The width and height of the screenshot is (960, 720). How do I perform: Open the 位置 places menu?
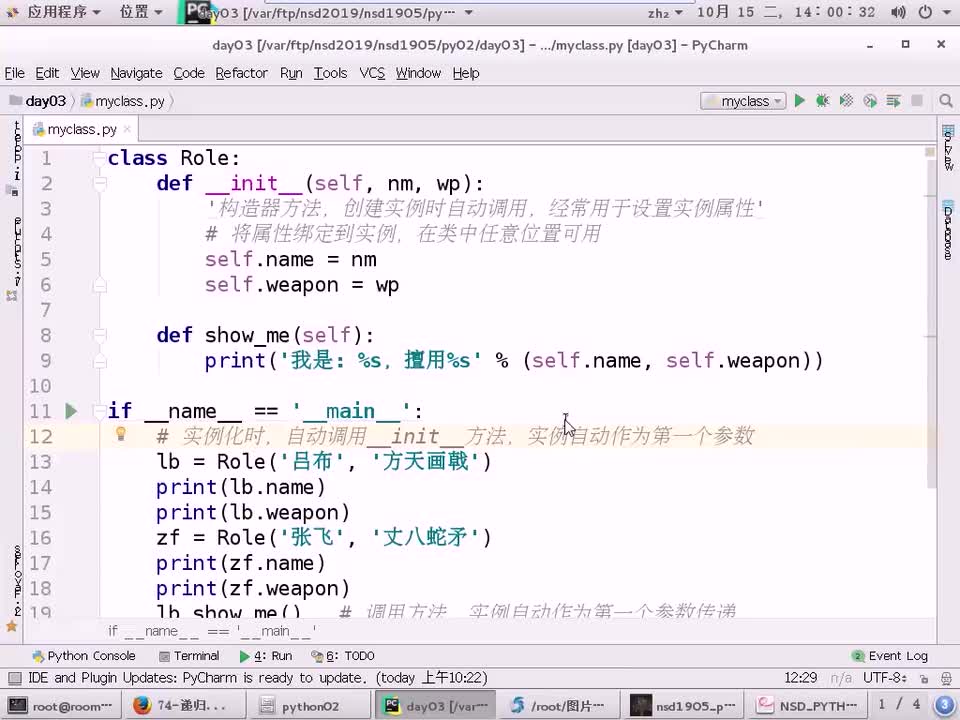point(141,12)
